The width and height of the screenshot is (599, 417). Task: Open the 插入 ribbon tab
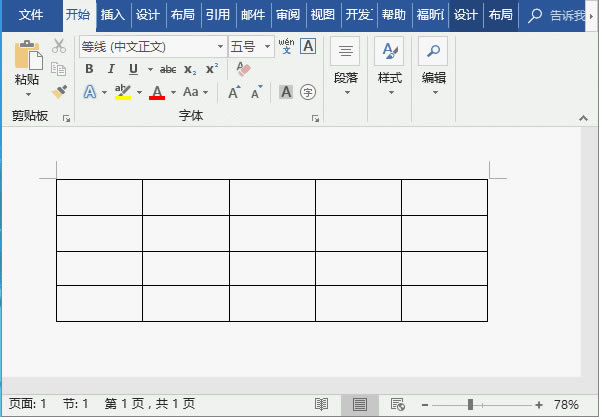pos(113,15)
